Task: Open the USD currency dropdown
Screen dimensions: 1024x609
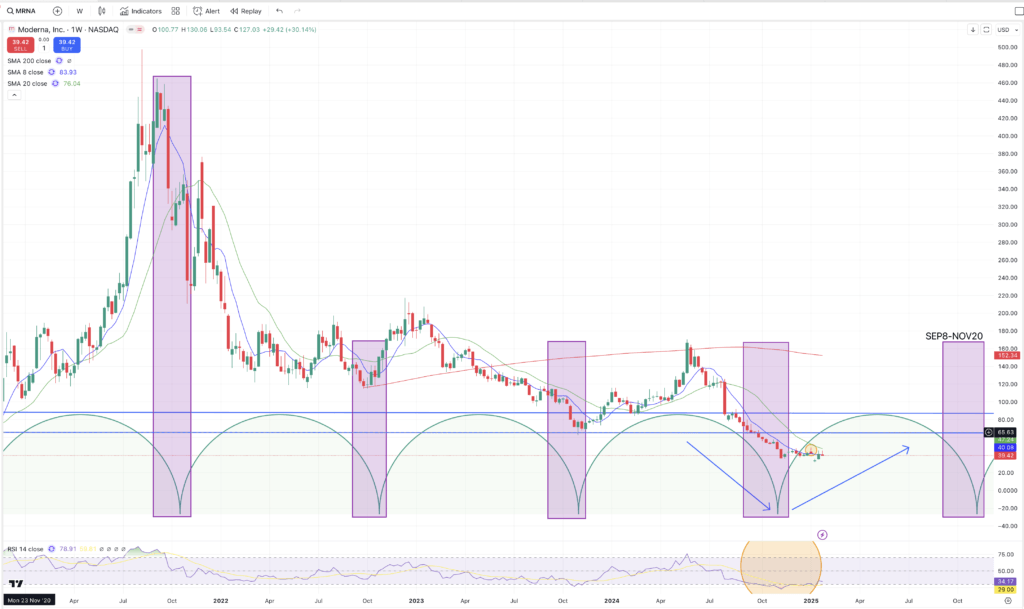Action: [1008, 29]
